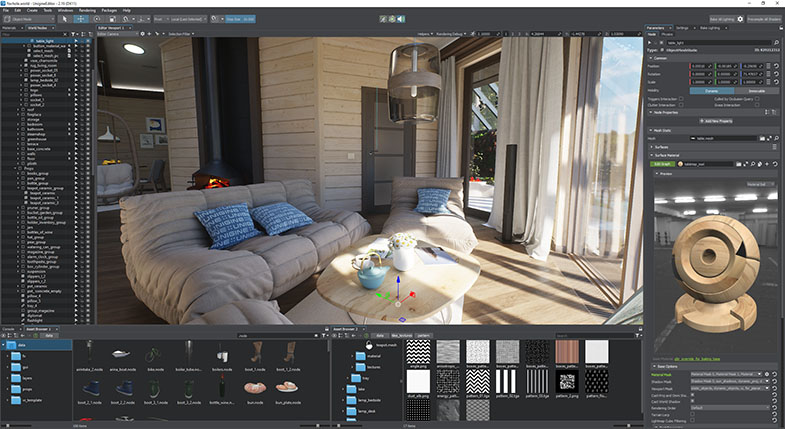Screen dimensions: 785x429
Task: Open the Rendering menu
Action: click(87, 10)
